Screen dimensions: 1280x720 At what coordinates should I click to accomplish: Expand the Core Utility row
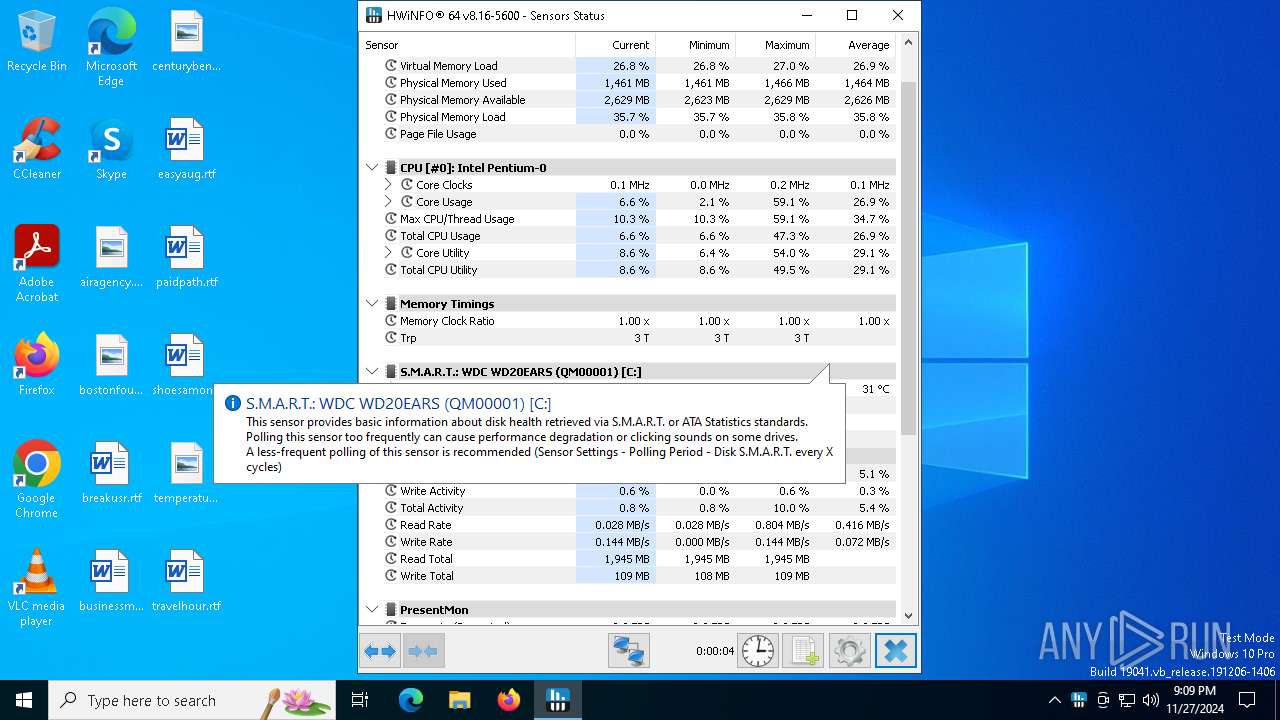click(x=389, y=253)
